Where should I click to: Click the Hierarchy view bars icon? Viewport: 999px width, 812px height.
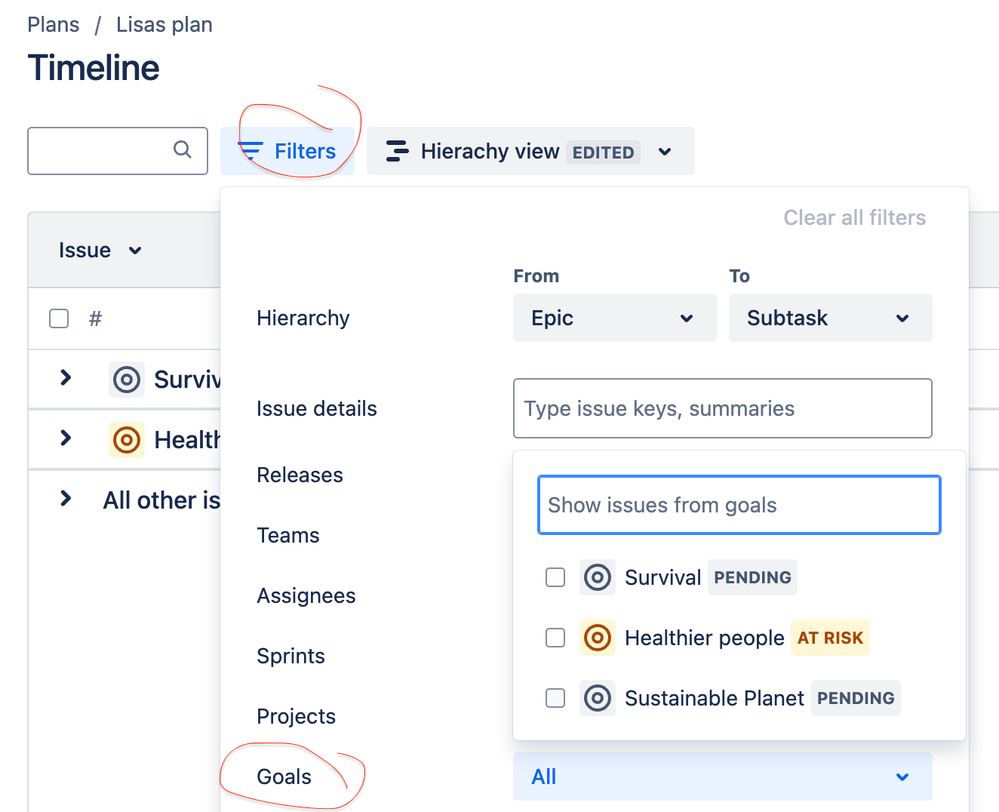click(398, 151)
